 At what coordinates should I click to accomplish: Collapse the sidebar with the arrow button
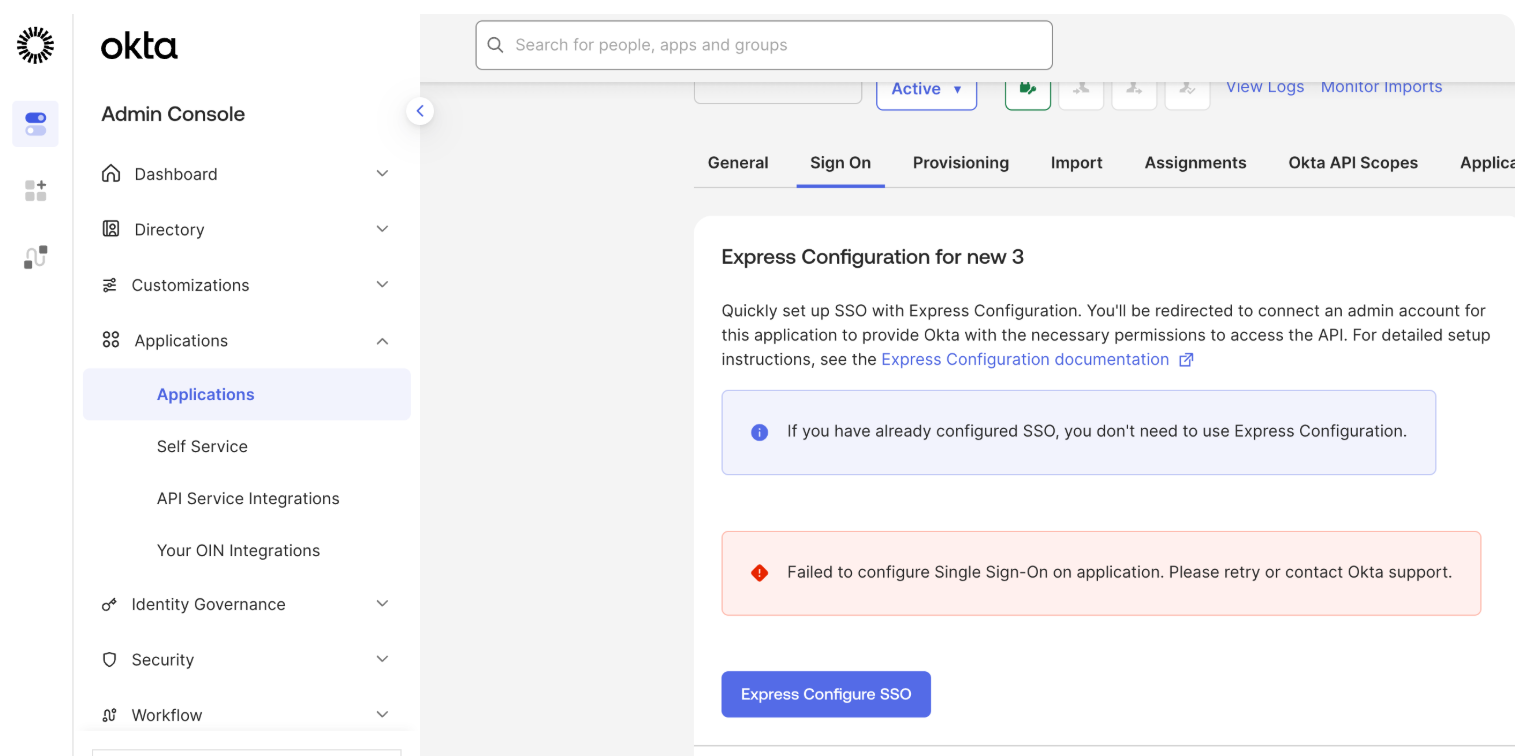[x=420, y=111]
